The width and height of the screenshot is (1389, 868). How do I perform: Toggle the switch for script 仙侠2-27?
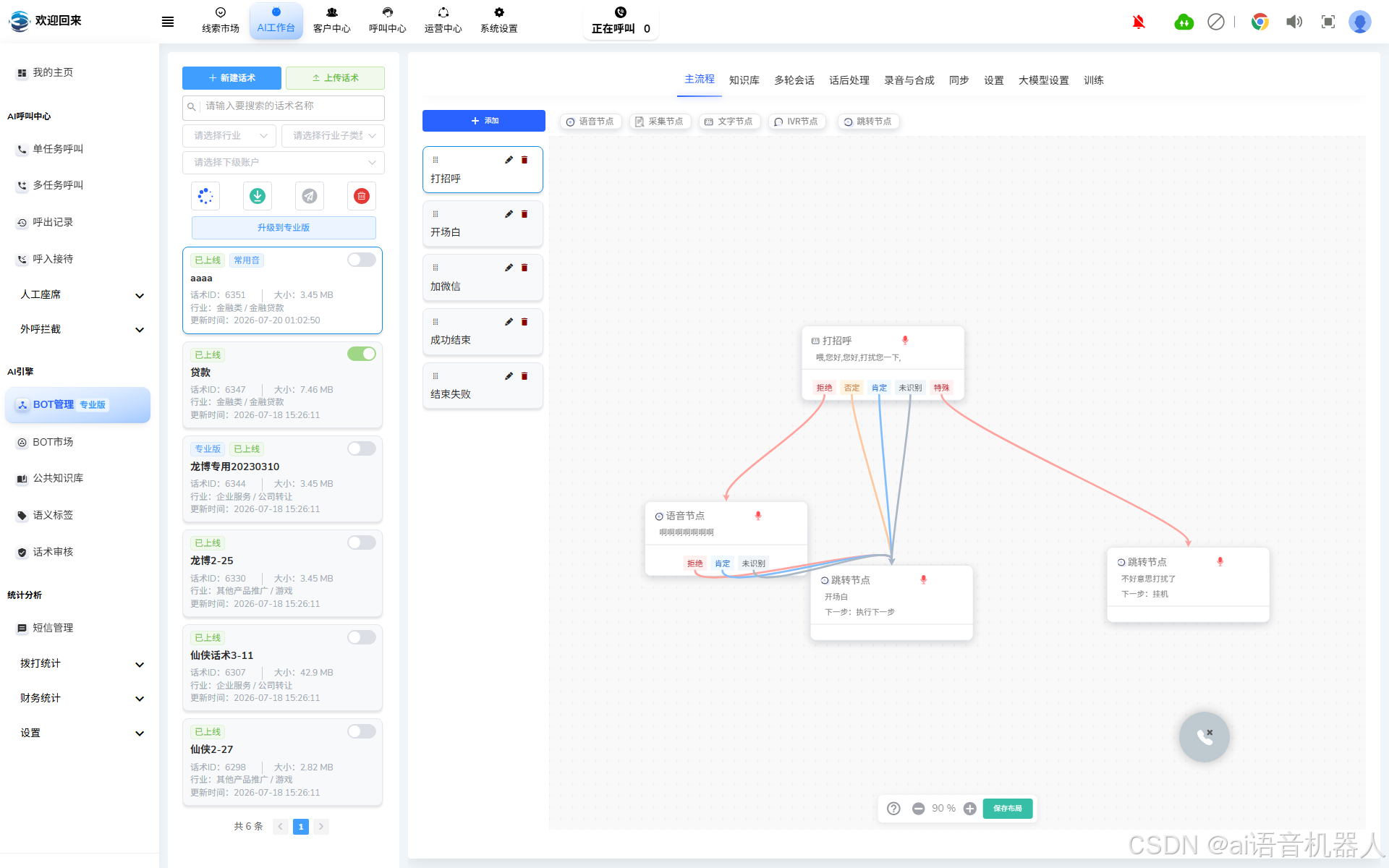coord(362,731)
